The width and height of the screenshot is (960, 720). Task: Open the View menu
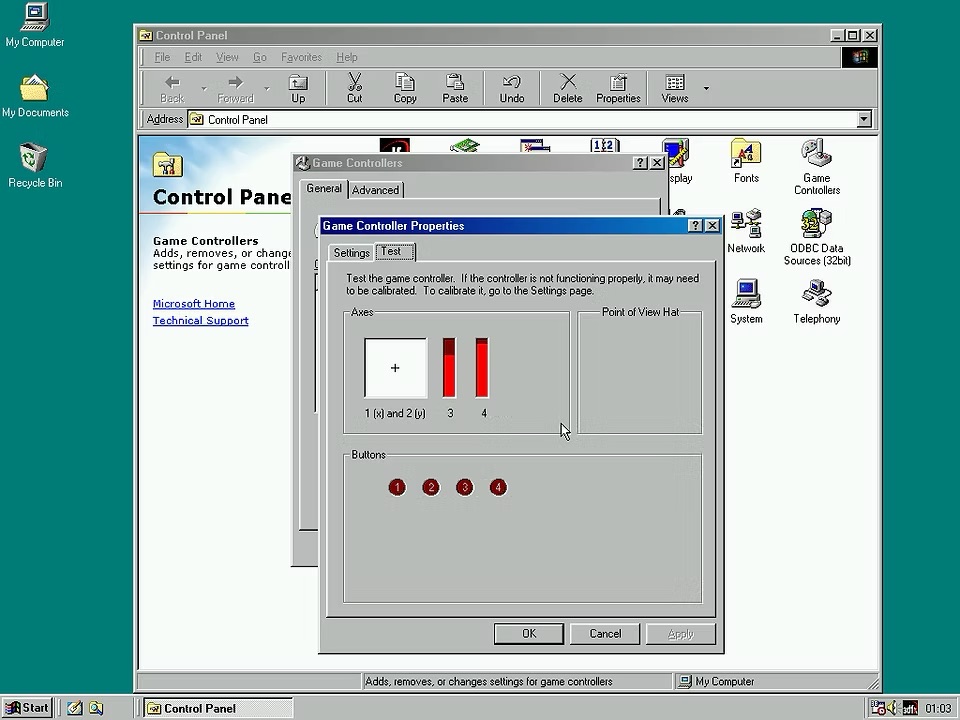(x=227, y=57)
